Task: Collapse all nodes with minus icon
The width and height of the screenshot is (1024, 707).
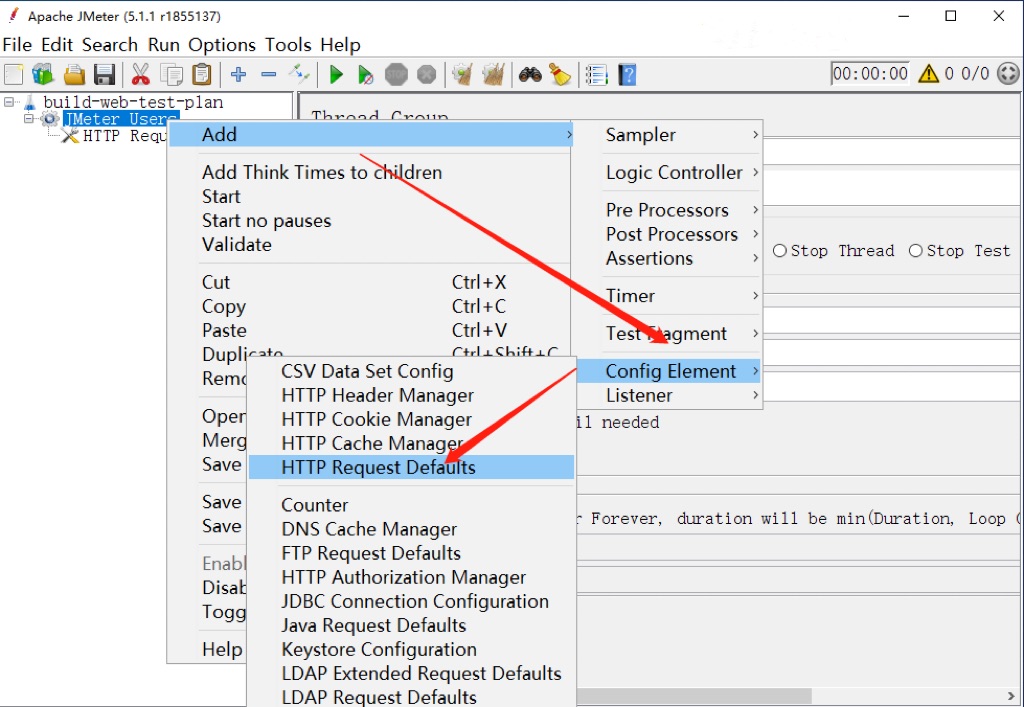Action: (x=268, y=74)
